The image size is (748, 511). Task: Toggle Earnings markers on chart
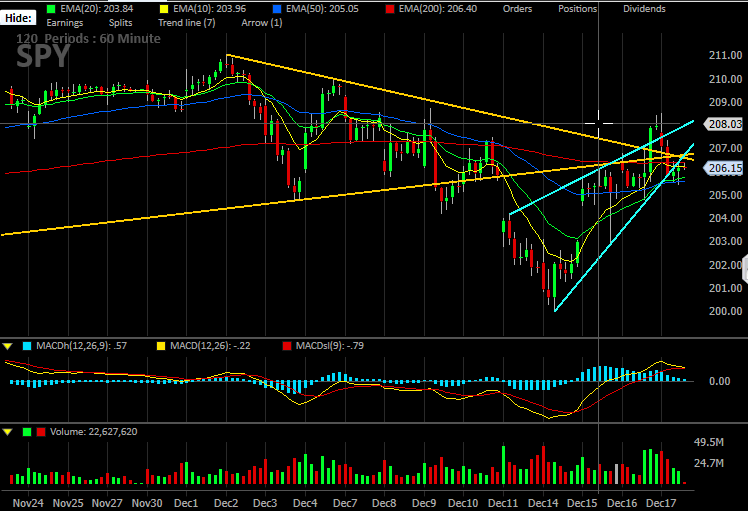pos(64,22)
